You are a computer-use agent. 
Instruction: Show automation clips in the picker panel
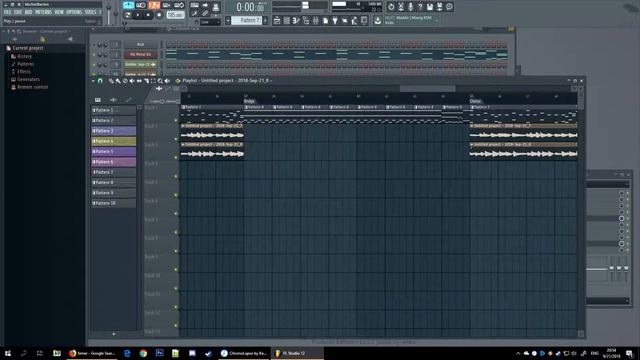pyautogui.click(x=129, y=100)
